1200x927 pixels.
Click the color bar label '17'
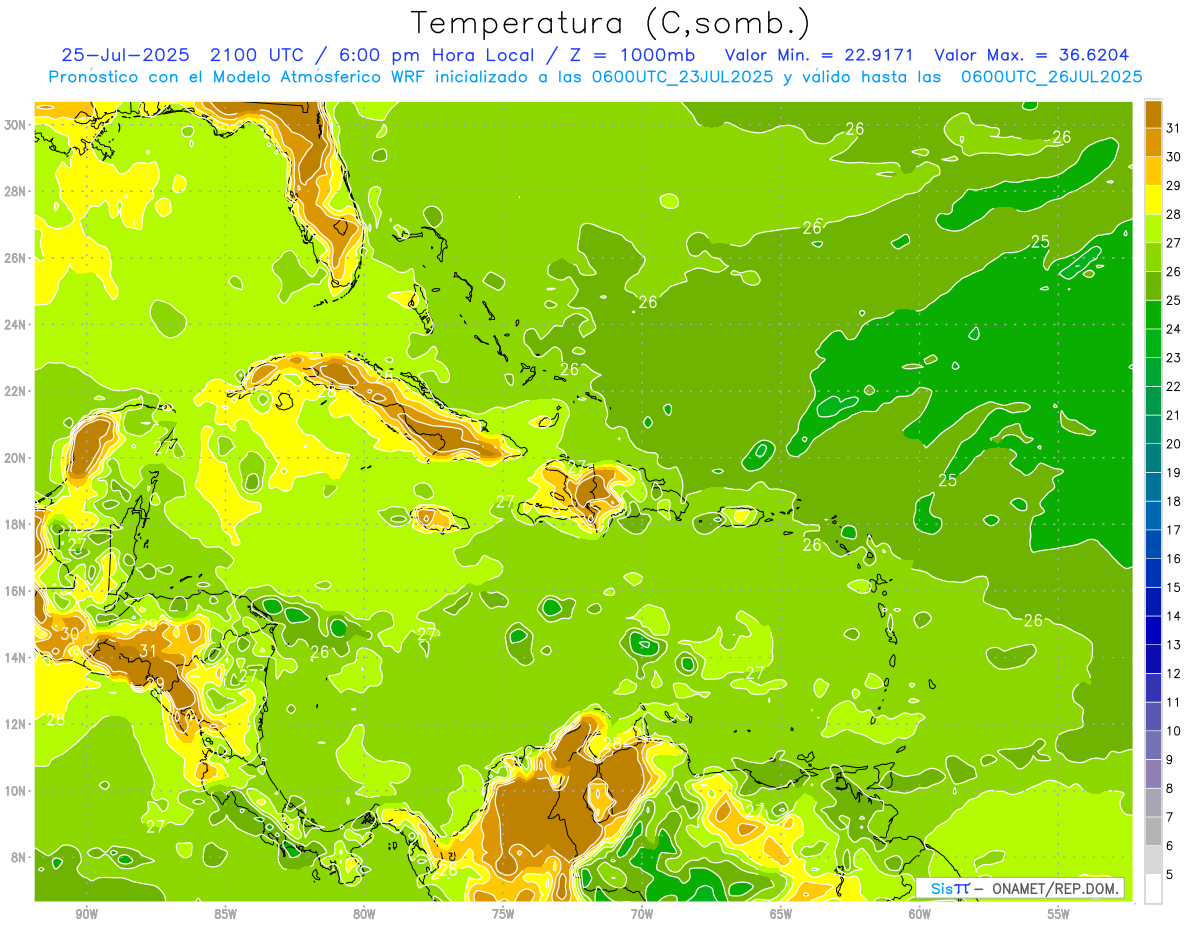point(1174,530)
